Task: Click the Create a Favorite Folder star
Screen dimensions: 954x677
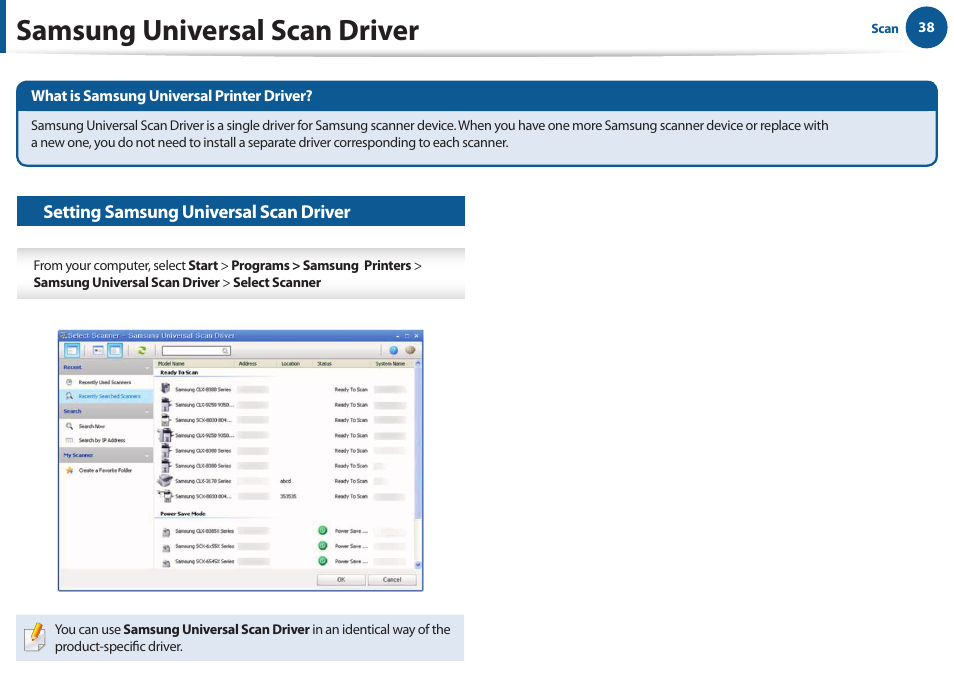Action: [69, 470]
